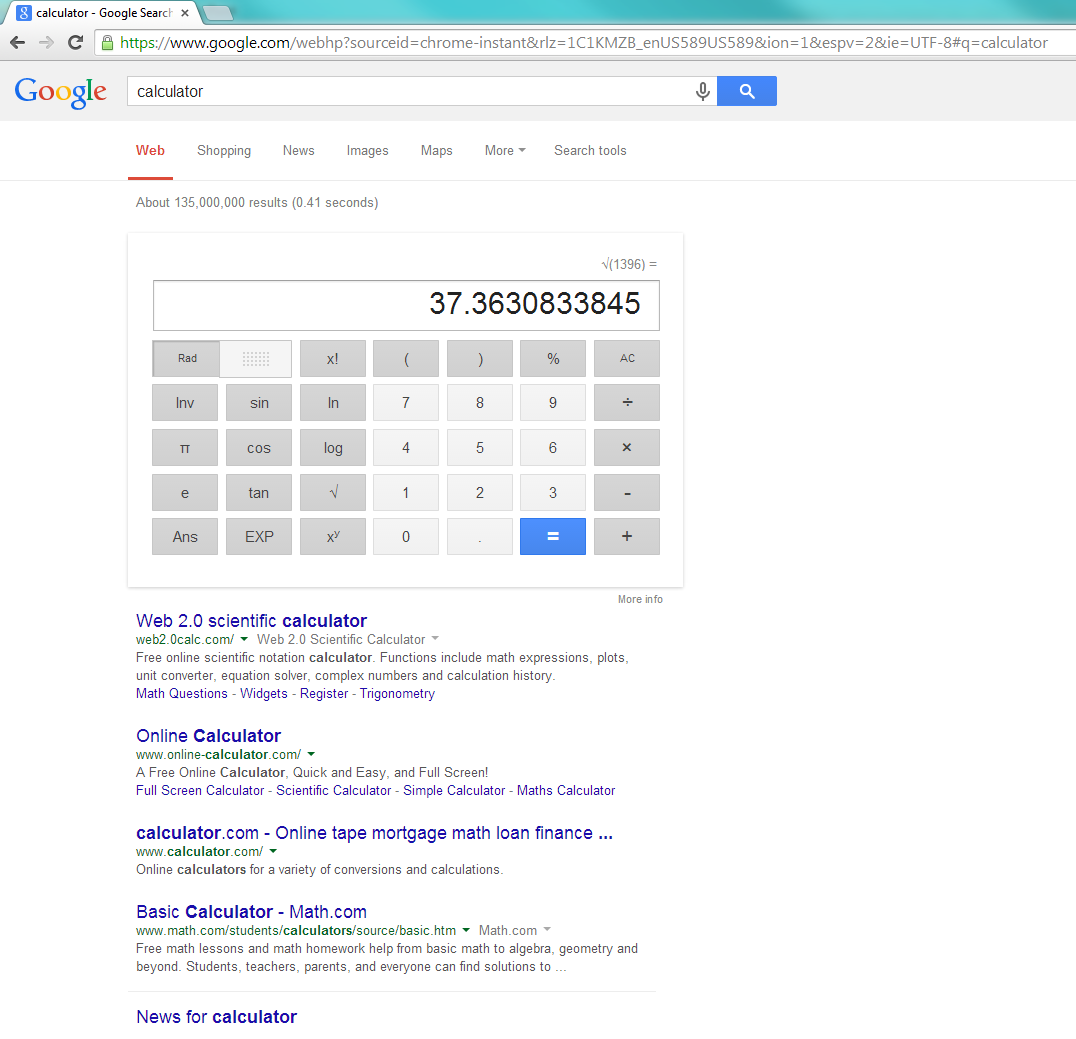Screen dimensions: 1076x1039
Task: Switch to the Maps tab
Action: [436, 150]
